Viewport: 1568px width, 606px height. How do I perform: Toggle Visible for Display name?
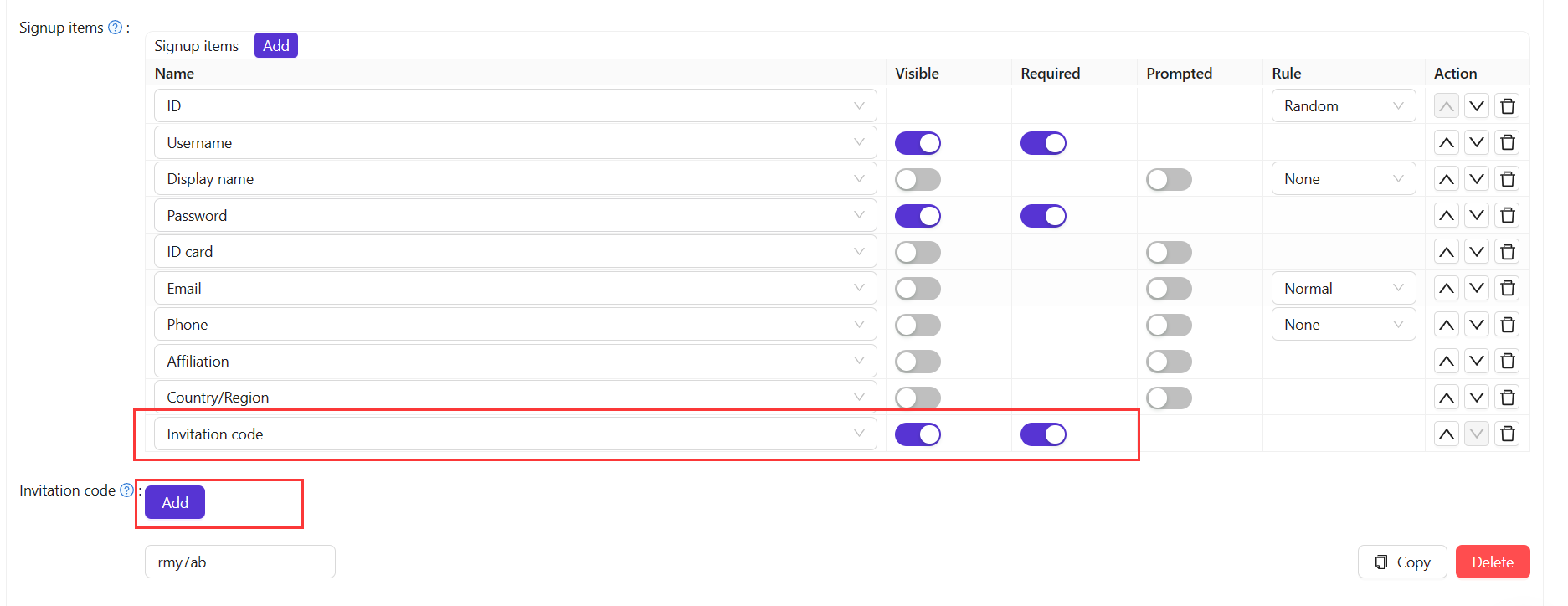pyautogui.click(x=918, y=179)
